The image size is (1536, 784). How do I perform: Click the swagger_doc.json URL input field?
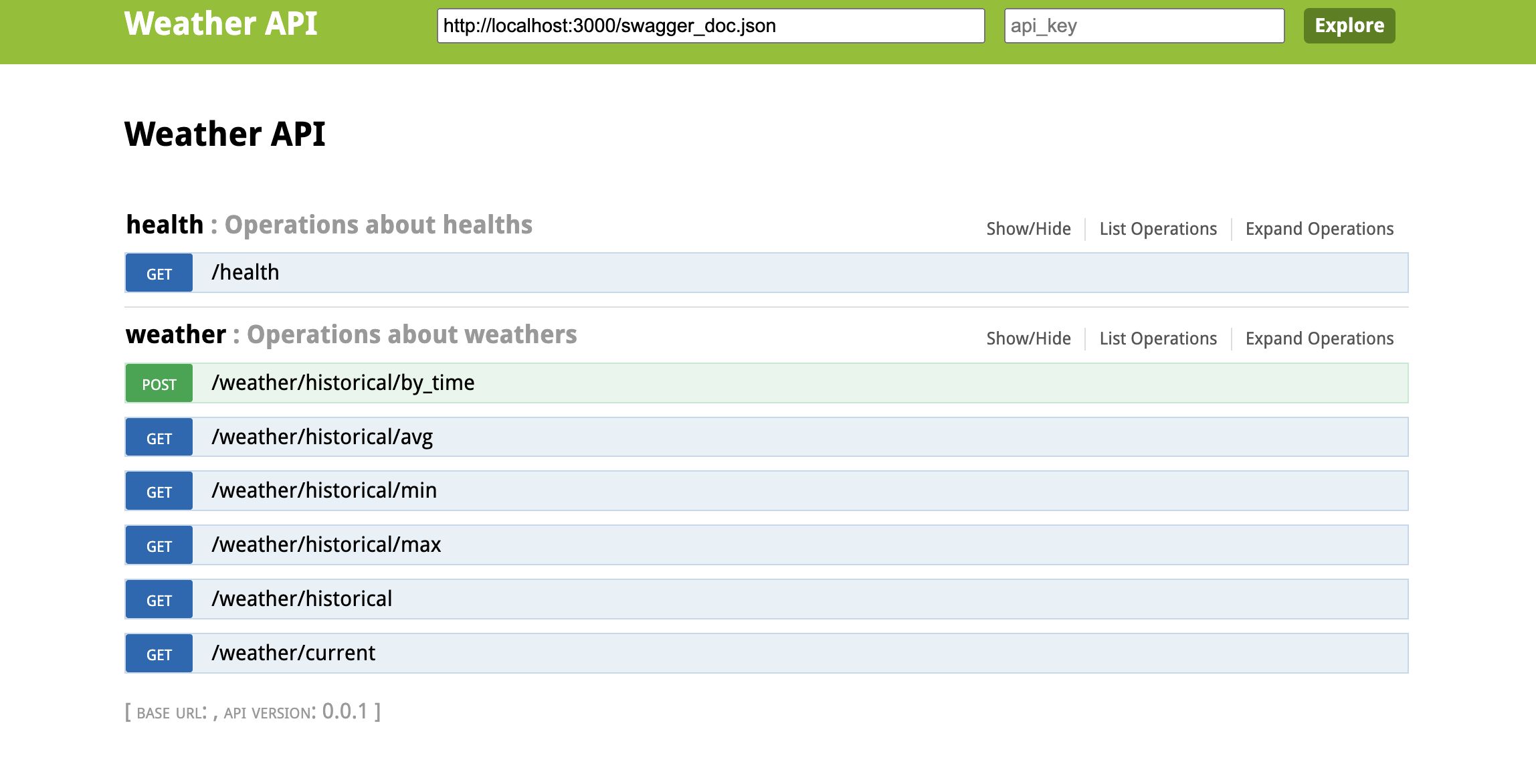point(710,26)
